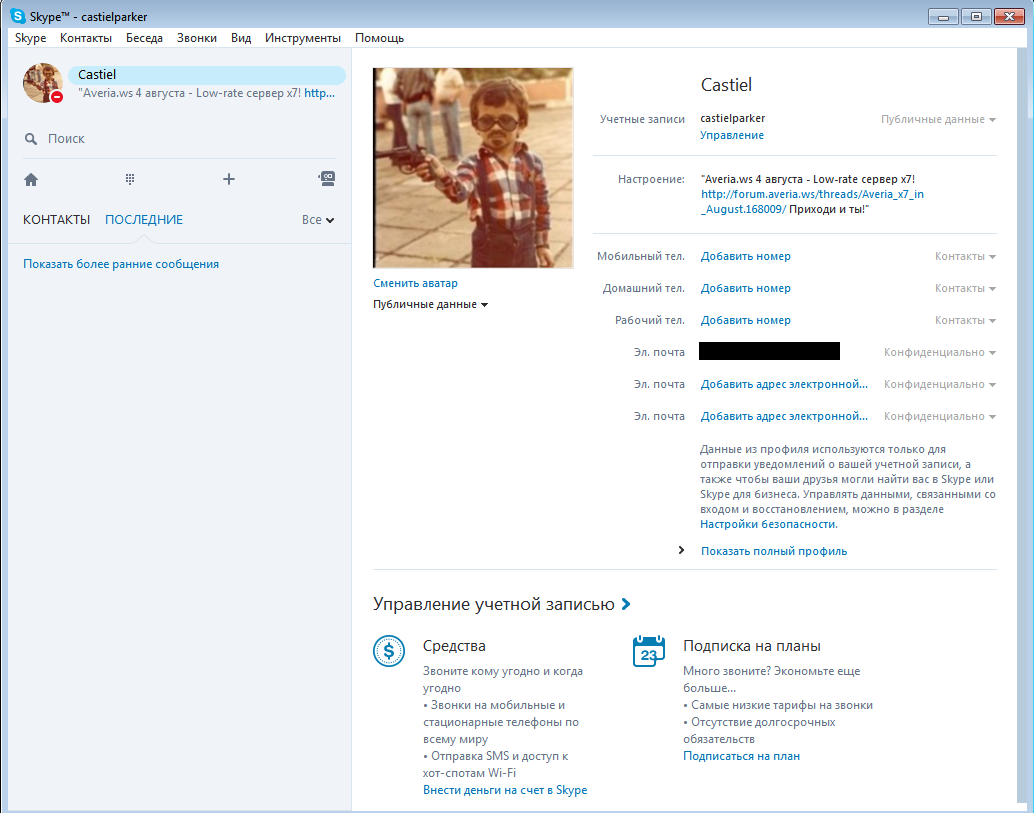The width and height of the screenshot is (1034, 813).
Task: Open the Все filter dropdown
Action: [318, 220]
